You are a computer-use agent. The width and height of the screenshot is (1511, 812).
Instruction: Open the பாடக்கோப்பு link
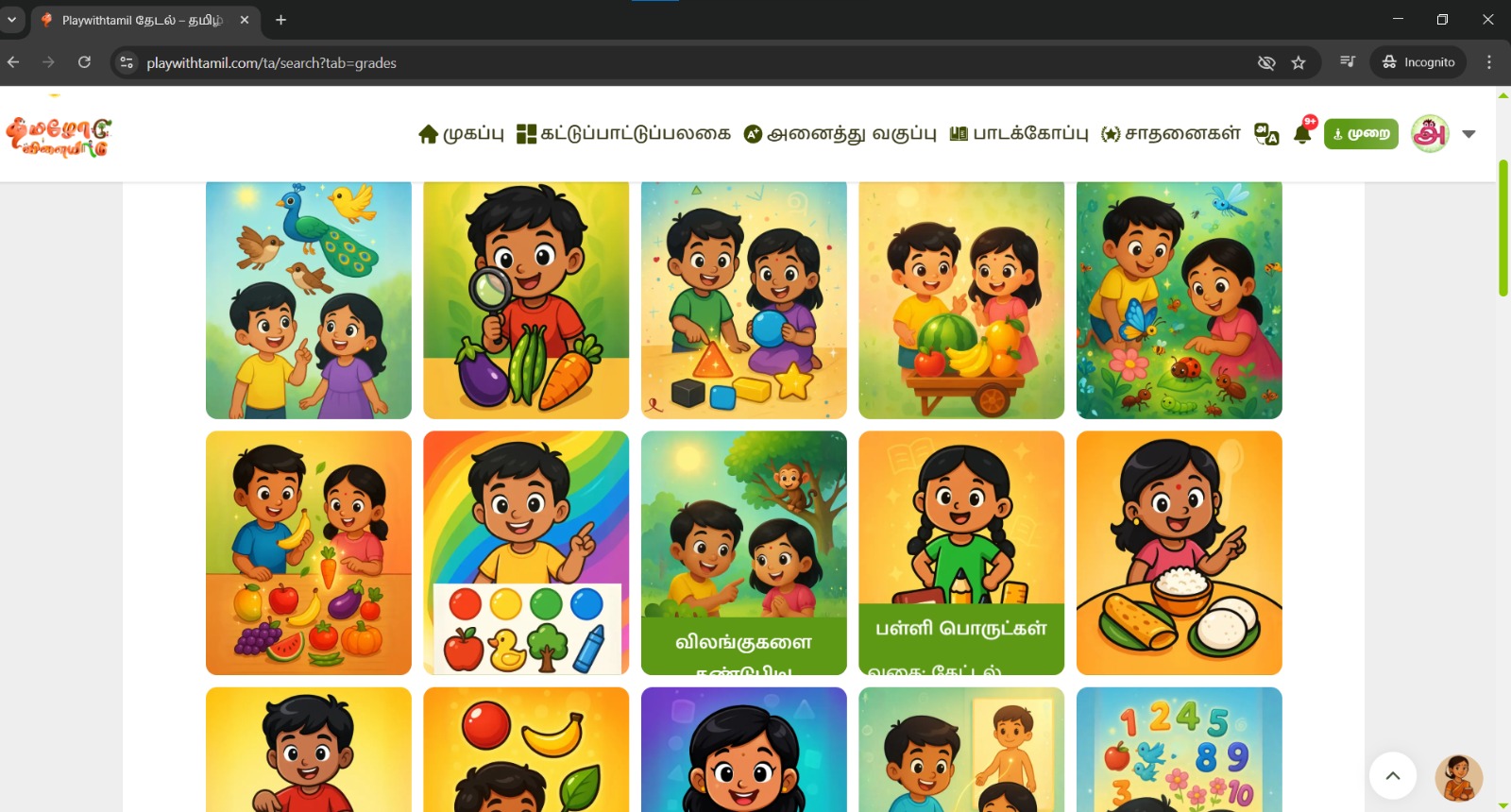(x=1019, y=134)
